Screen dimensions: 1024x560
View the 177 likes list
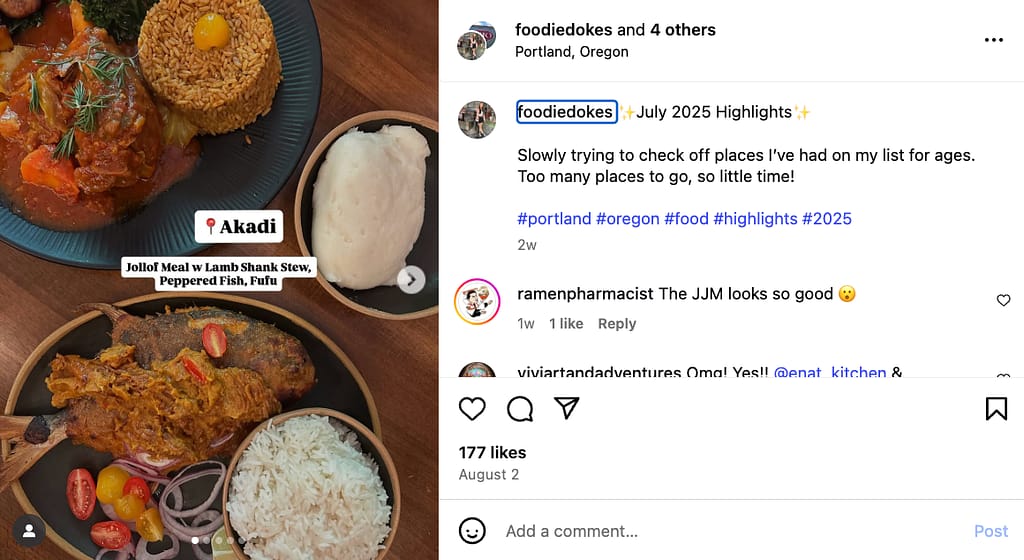coord(492,453)
